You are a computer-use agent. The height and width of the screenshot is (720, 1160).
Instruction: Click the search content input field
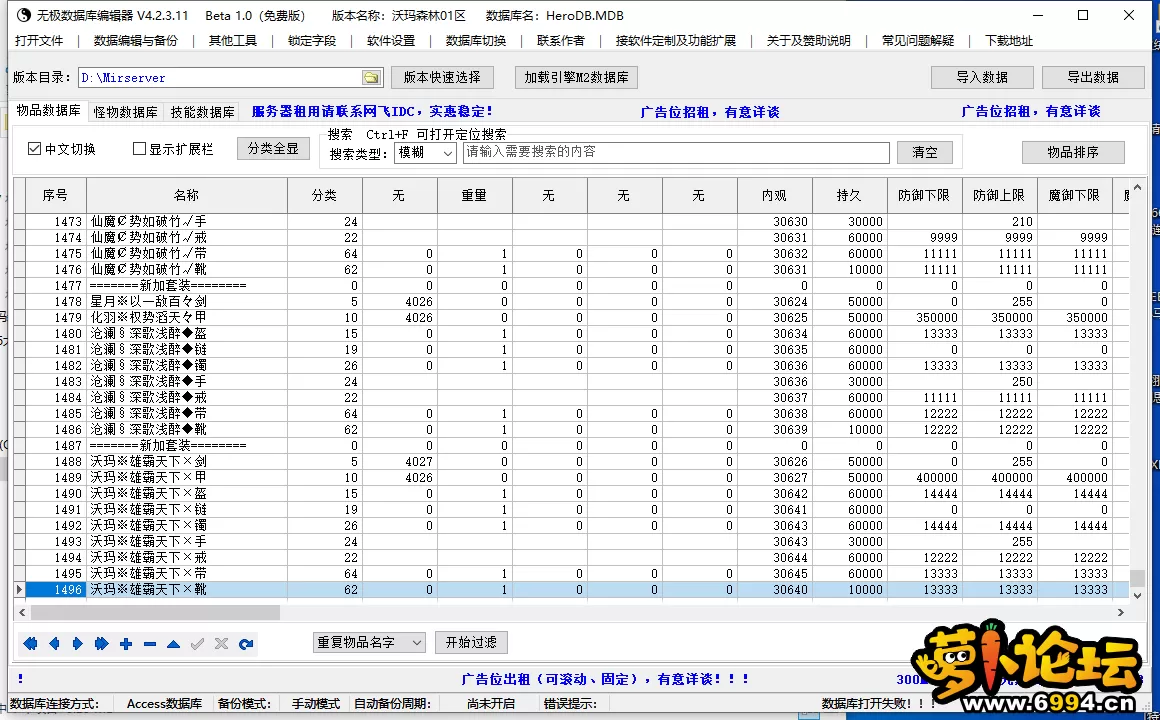pyautogui.click(x=676, y=152)
